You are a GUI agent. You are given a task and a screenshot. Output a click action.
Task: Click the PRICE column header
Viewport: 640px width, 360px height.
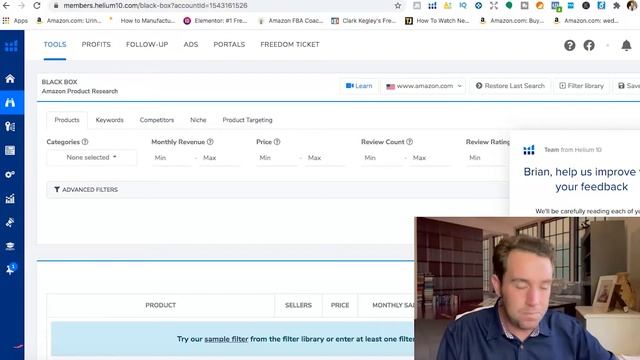[340, 305]
